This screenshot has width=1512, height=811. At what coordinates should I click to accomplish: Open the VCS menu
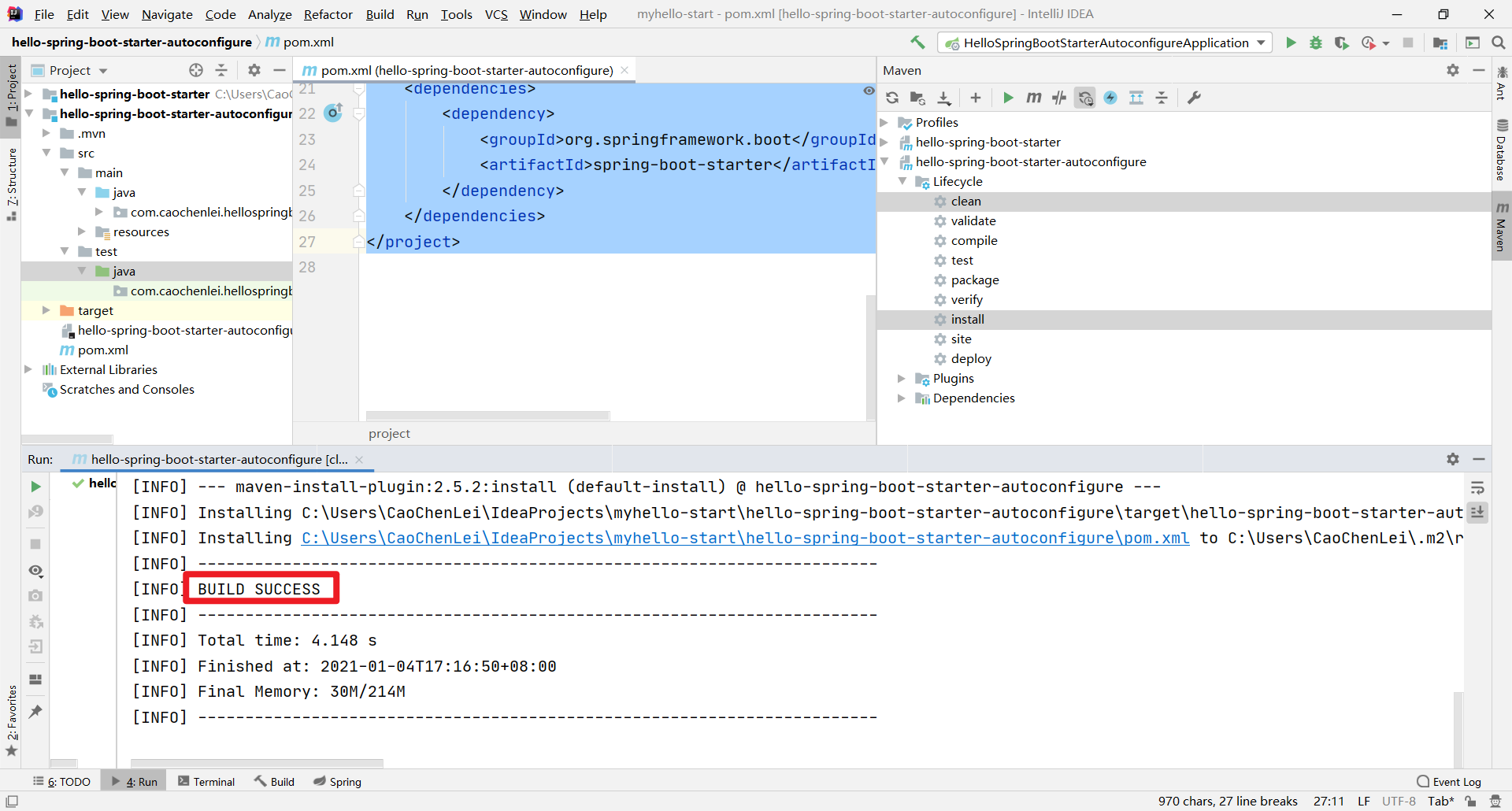click(x=496, y=14)
